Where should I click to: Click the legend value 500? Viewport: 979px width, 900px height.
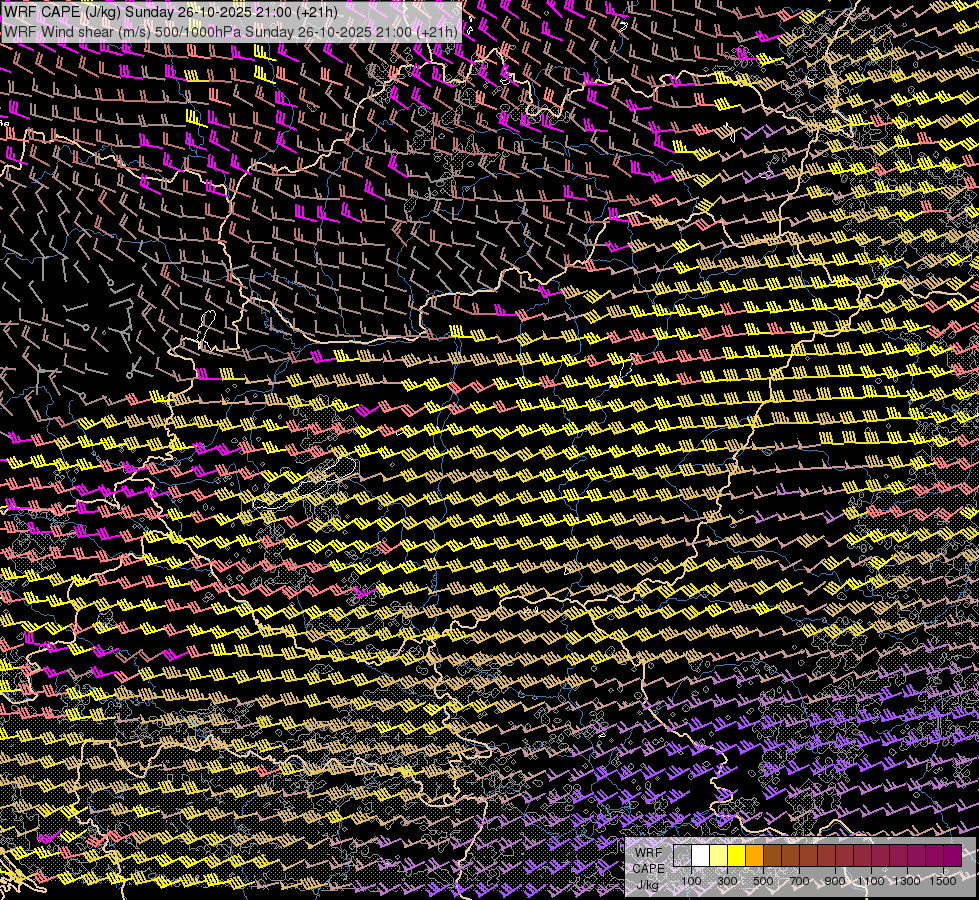(x=764, y=881)
